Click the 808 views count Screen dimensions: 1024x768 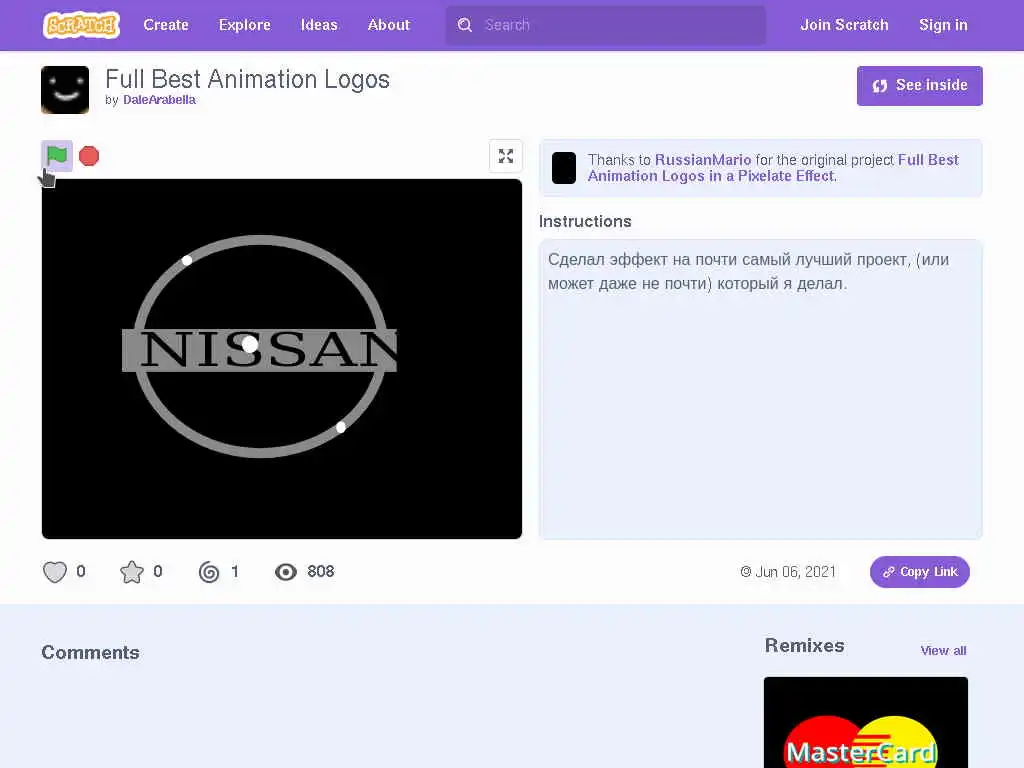click(321, 572)
